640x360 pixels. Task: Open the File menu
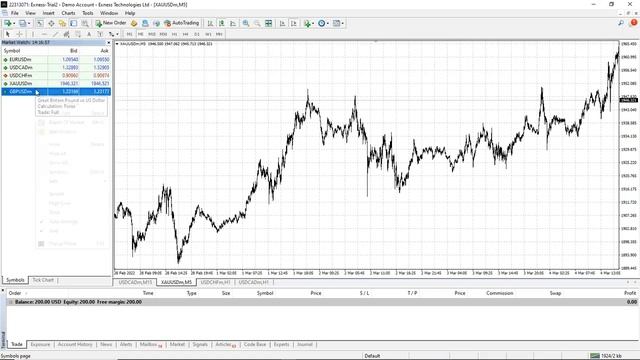[x=15, y=13]
